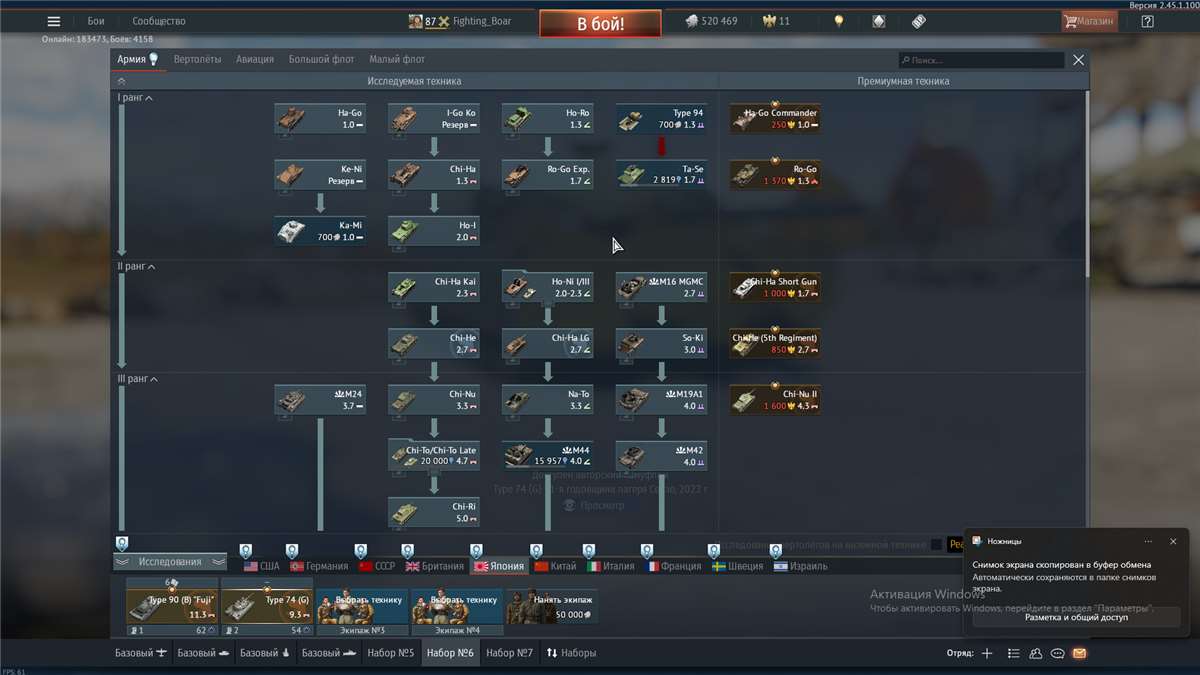Select the So-Ki vehicle
This screenshot has width=1200, height=675.
pos(662,343)
